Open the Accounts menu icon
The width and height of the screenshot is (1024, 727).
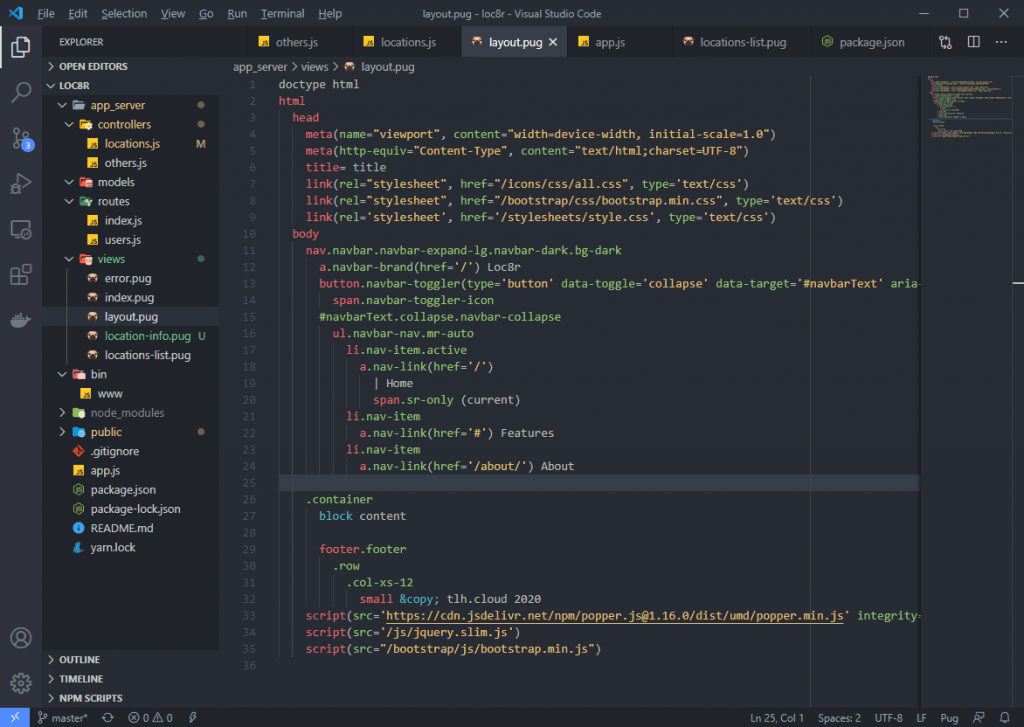21,638
